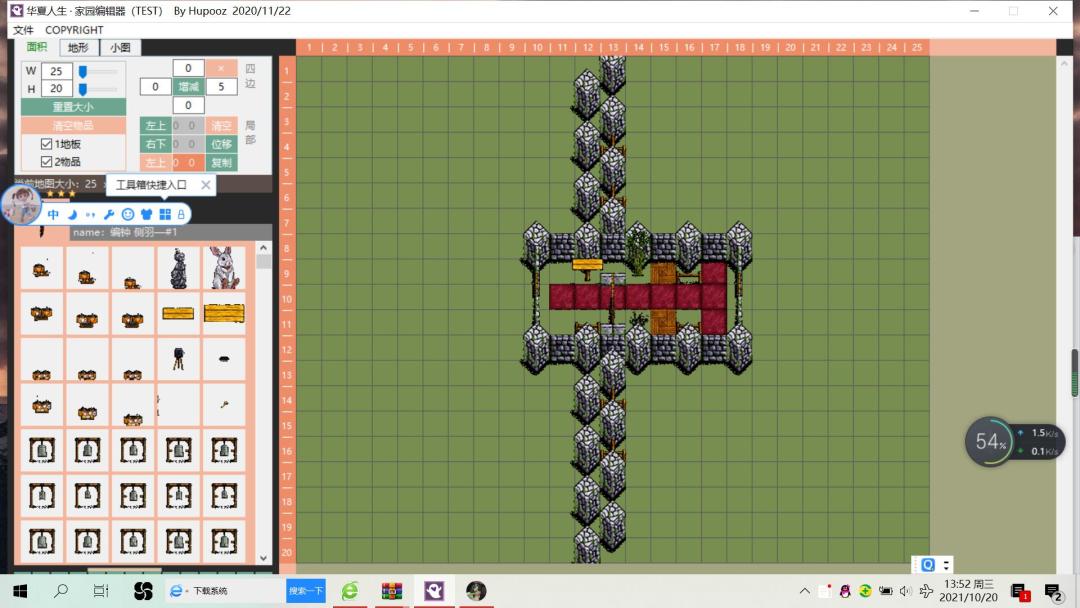
Task: Open the smiley emoji icon in input bar
Action: tap(127, 214)
